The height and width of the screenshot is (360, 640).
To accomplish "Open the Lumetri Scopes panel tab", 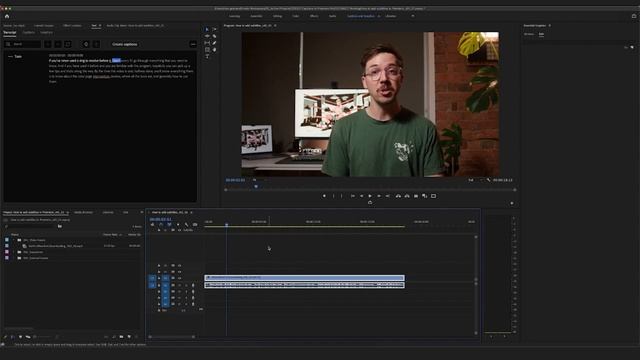I will [x=44, y=25].
